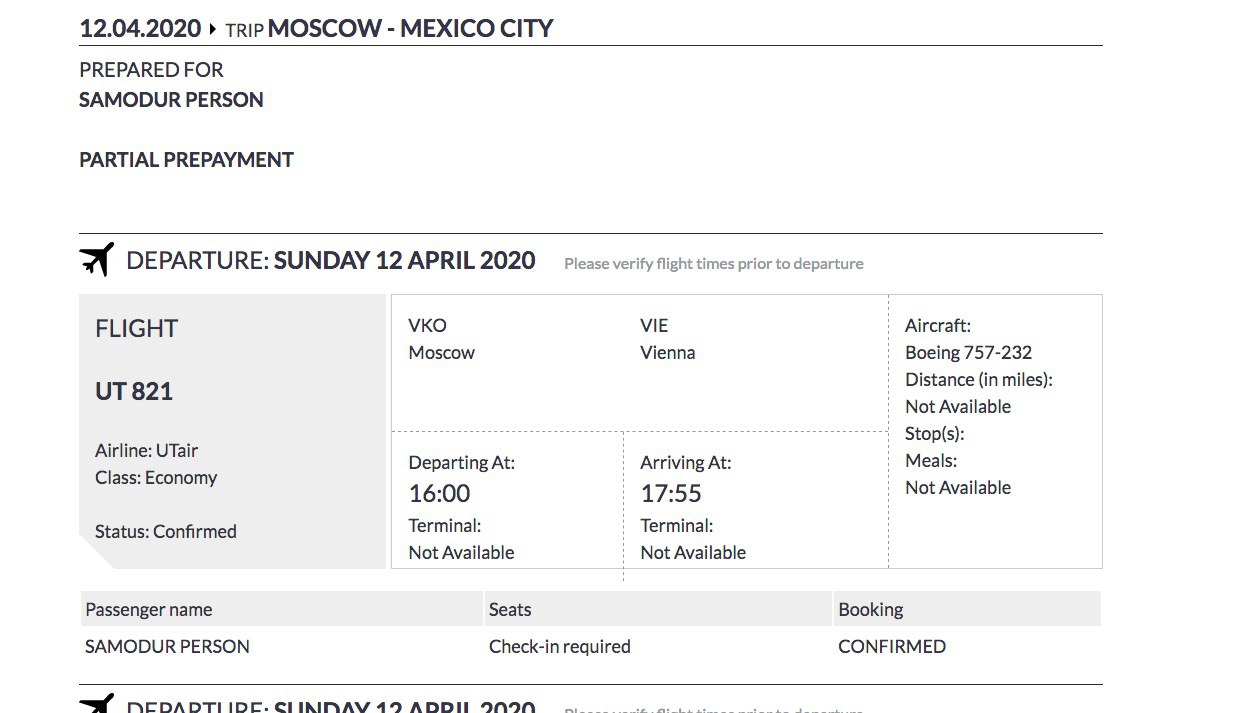Click the date 12.04.2020 in the header

point(140,28)
